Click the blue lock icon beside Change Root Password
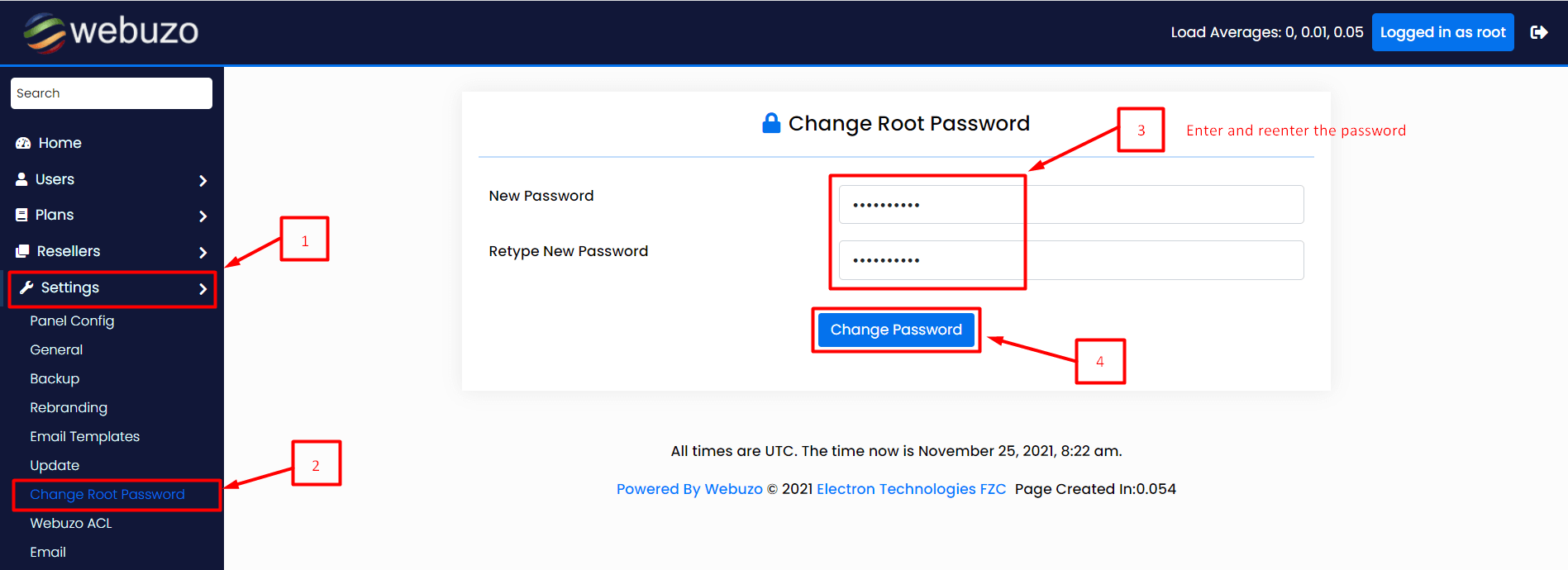The image size is (1568, 570). click(x=770, y=122)
